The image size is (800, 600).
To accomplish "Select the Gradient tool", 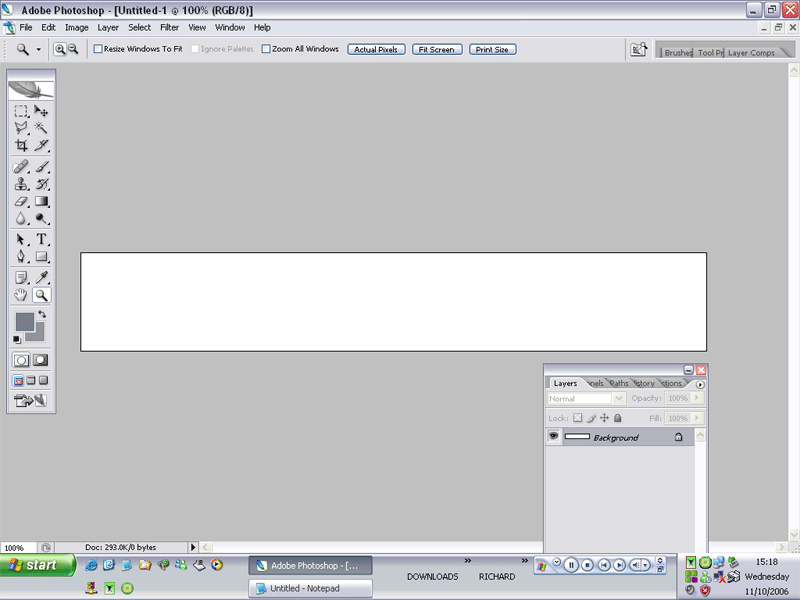I will tap(41, 201).
